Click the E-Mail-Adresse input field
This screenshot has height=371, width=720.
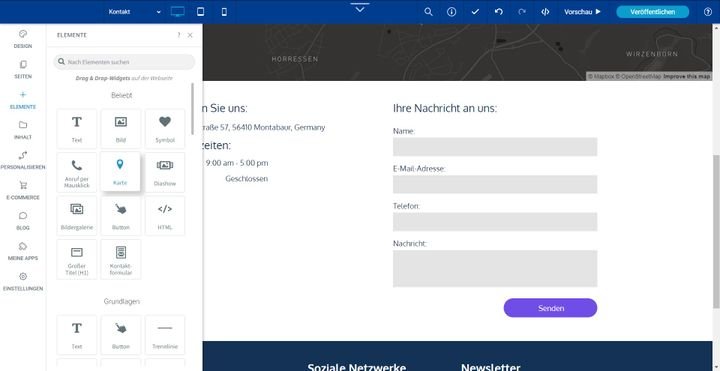pyautogui.click(x=495, y=184)
